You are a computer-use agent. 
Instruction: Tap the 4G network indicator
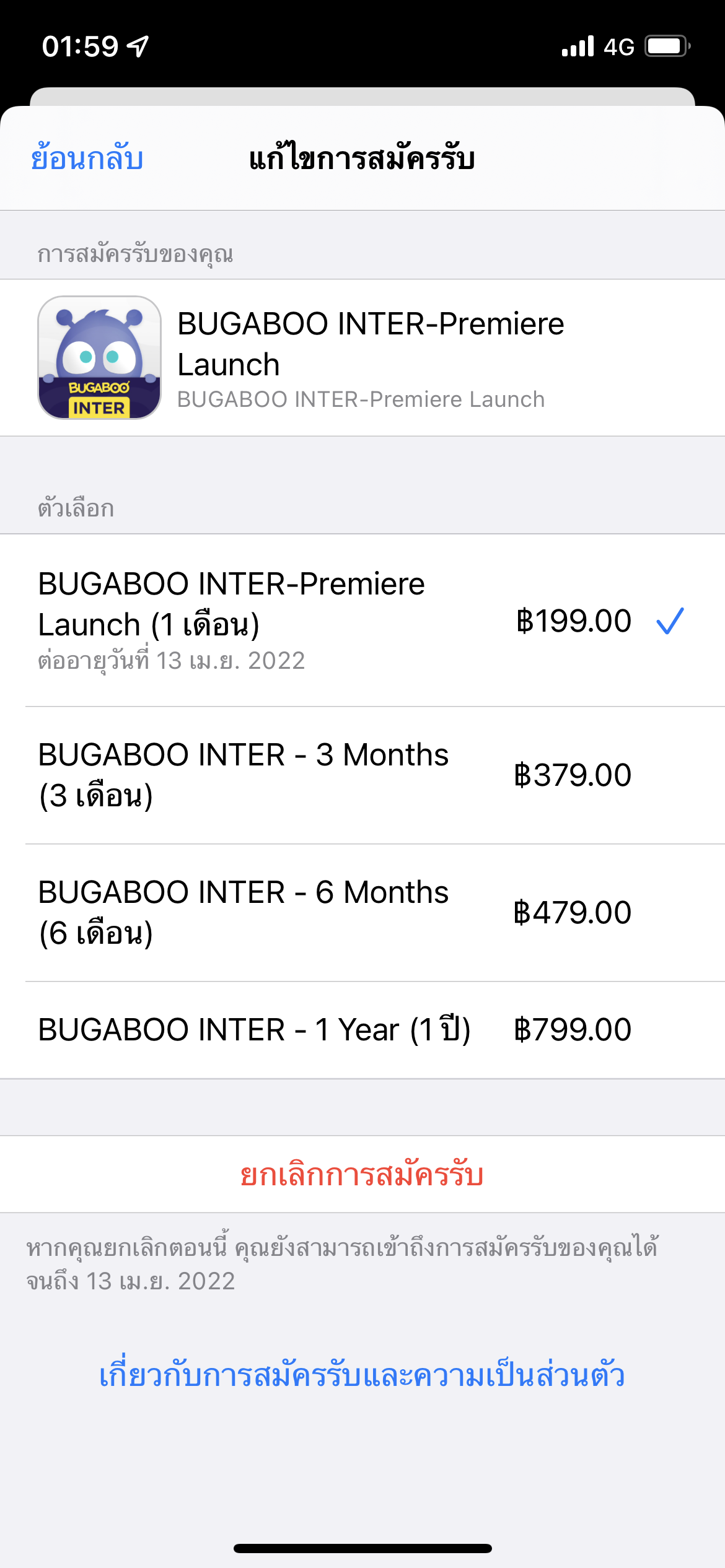point(618,47)
